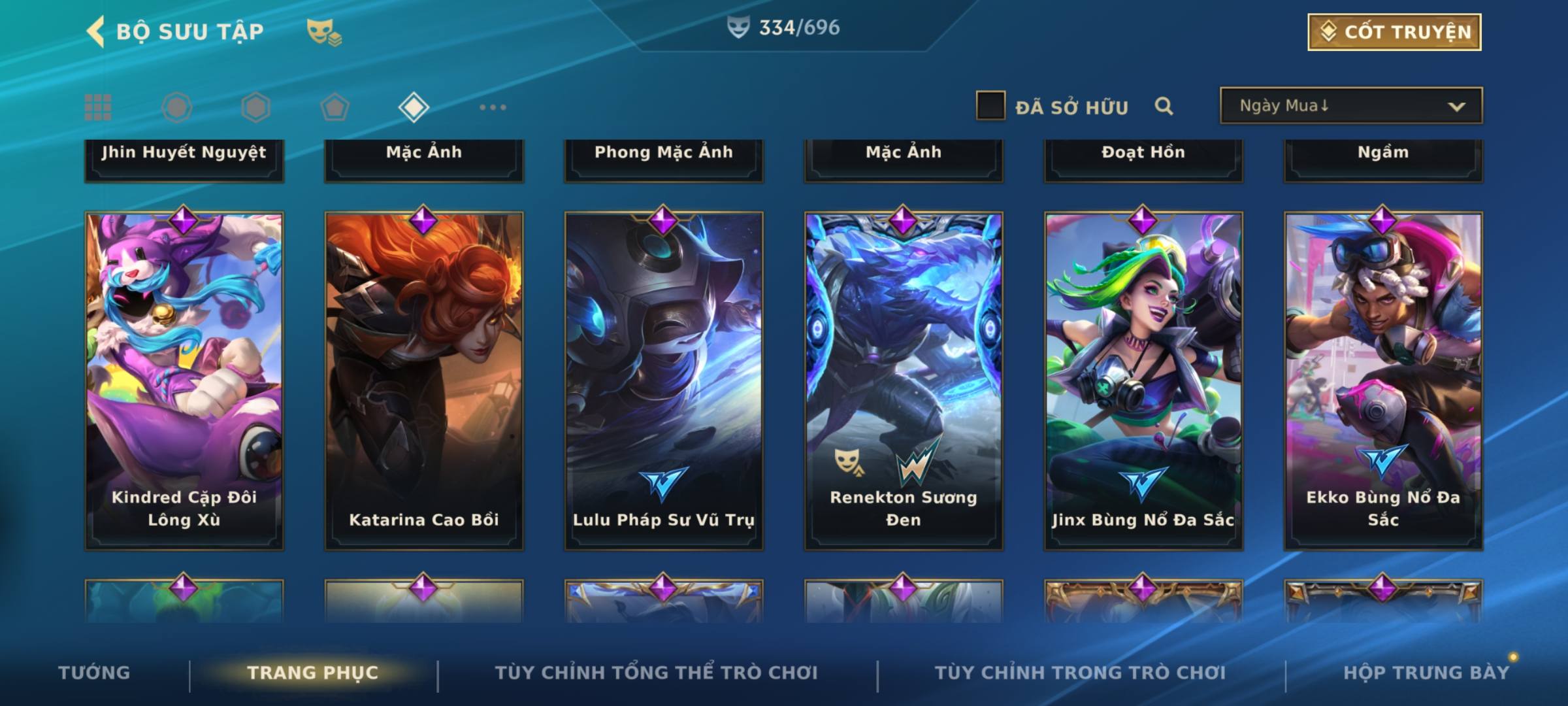
Task: Select the Lulu Pháp Sư Vũ Trụ skin
Action: 664,380
